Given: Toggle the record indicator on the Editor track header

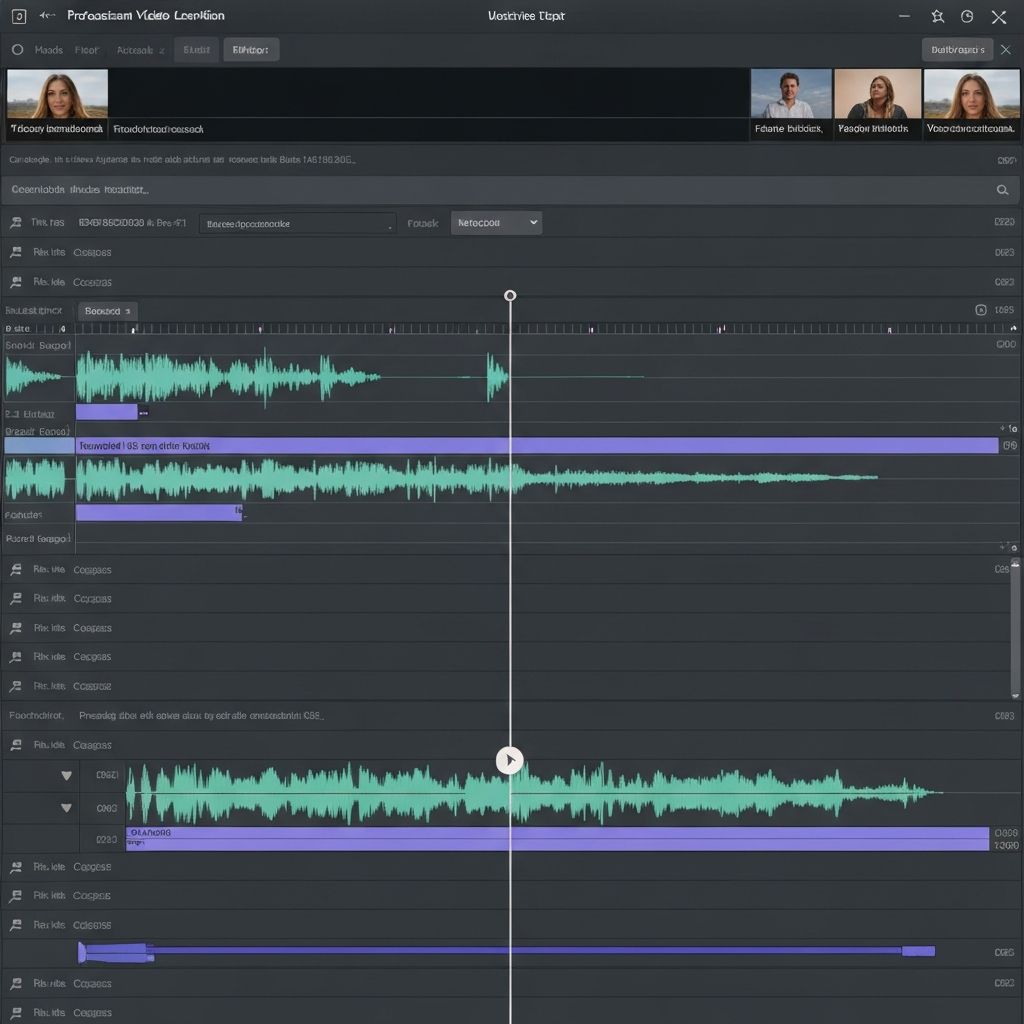Looking at the screenshot, I should pyautogui.click(x=8, y=412).
